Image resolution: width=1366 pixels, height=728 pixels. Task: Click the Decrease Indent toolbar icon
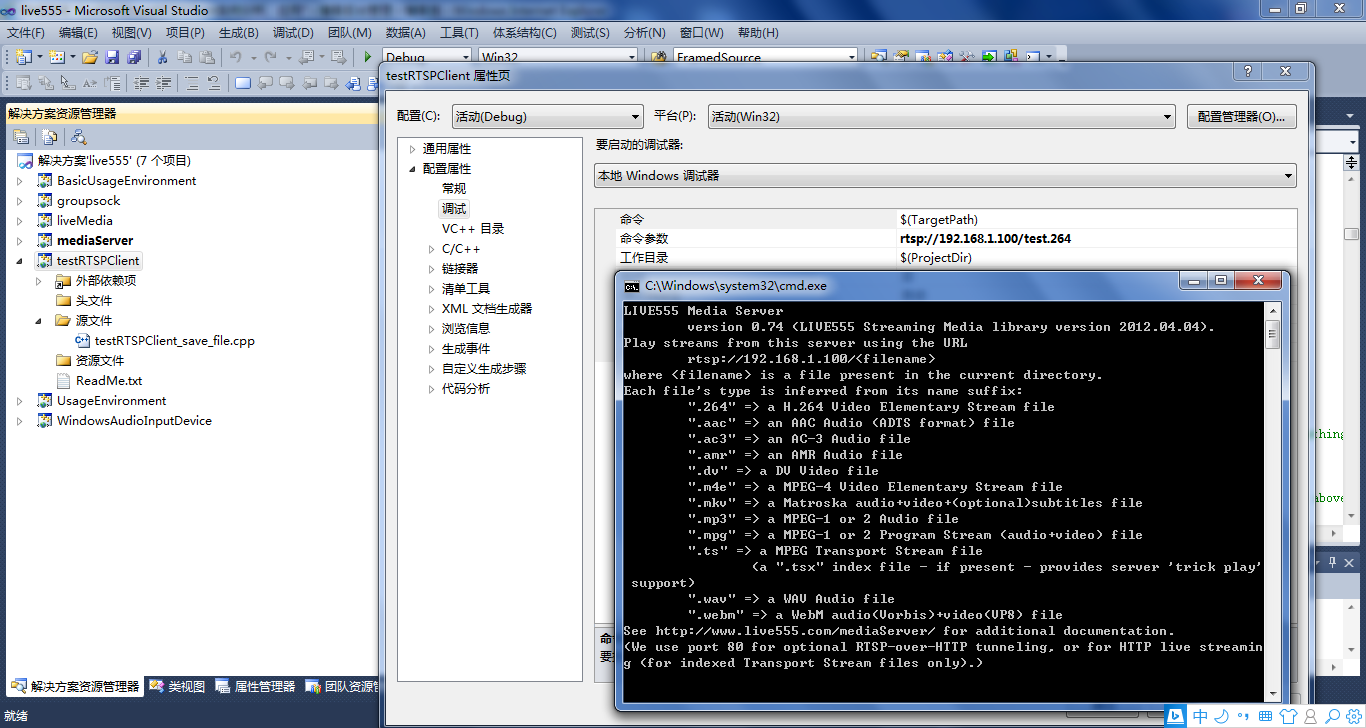tap(142, 83)
